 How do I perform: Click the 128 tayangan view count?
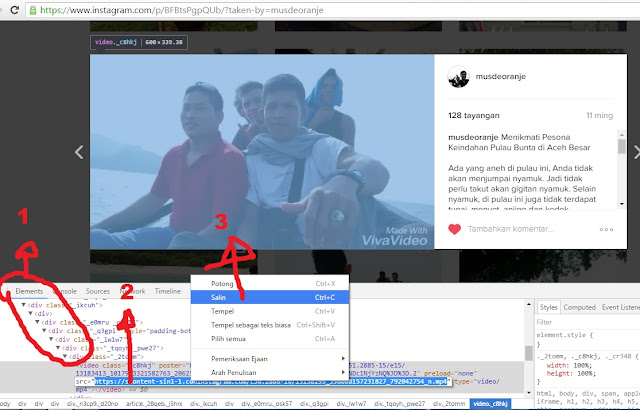click(473, 115)
